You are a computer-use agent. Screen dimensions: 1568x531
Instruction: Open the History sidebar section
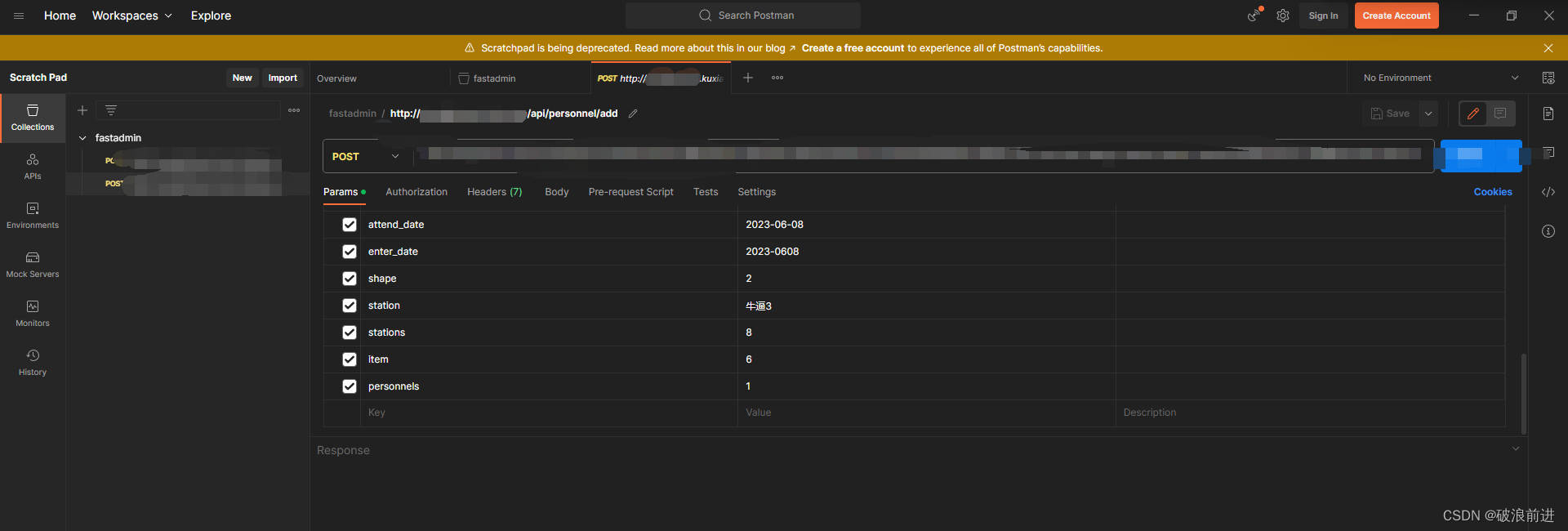point(33,363)
